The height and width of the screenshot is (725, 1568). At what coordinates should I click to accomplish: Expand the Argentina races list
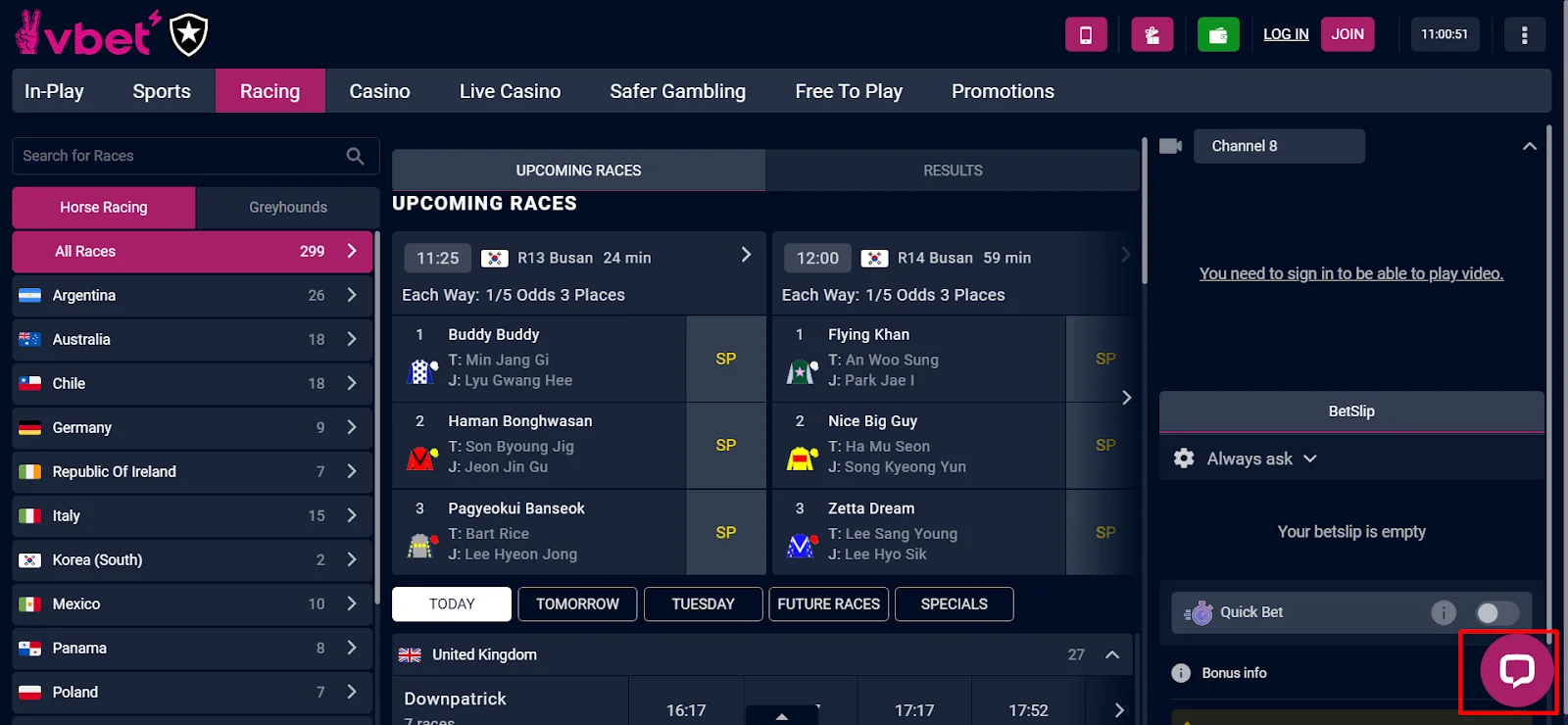(x=192, y=295)
